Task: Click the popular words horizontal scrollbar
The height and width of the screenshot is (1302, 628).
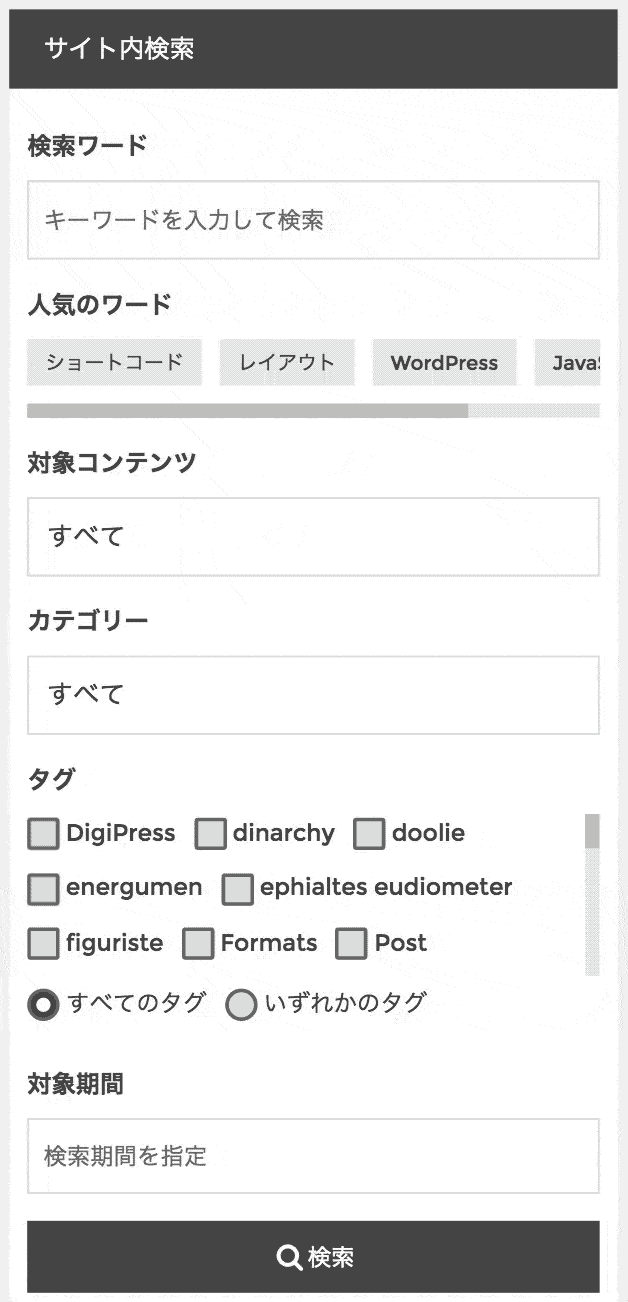Action: pyautogui.click(x=247, y=410)
